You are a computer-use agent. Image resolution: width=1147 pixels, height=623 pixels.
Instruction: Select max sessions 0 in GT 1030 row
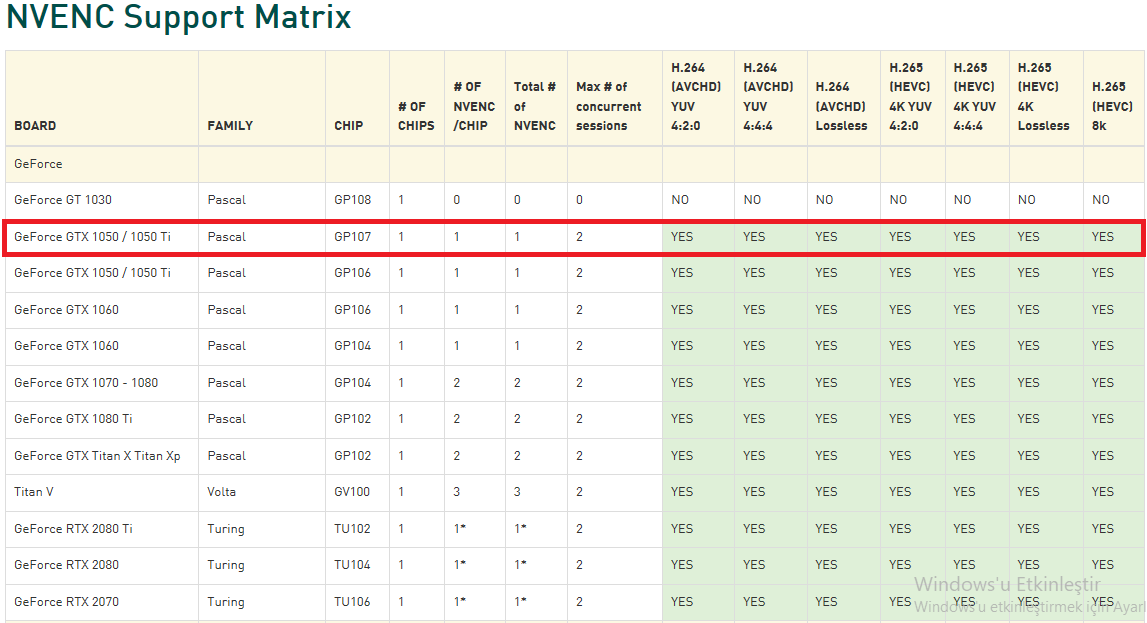point(579,200)
